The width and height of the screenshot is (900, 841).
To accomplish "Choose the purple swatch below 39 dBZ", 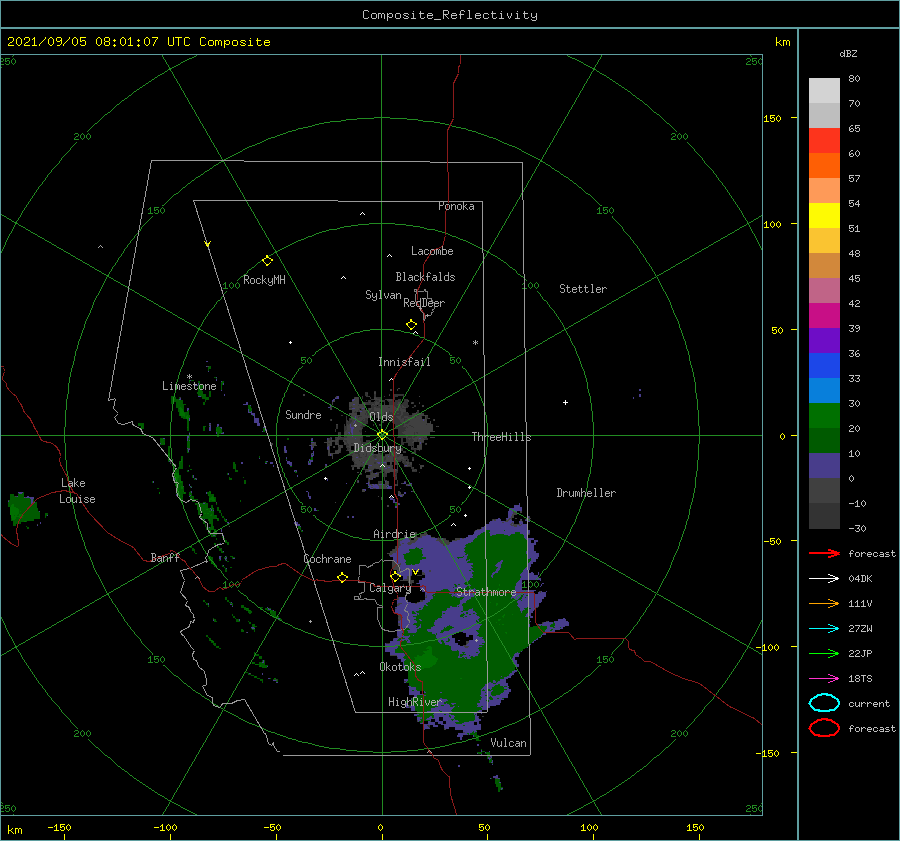I will [824, 340].
